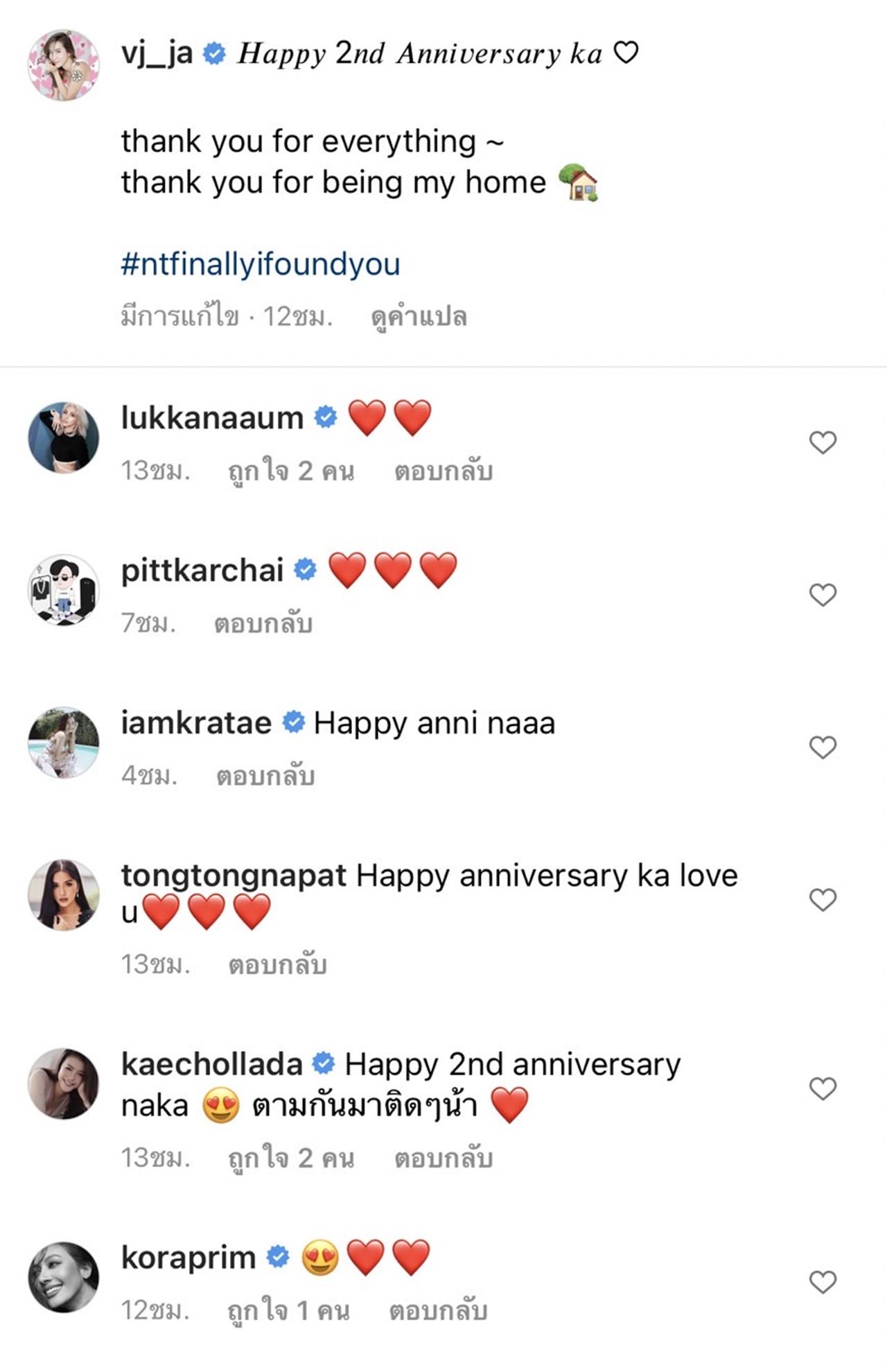Like kaechollada's comment with the heart
The width and height of the screenshot is (887, 1372).
[x=823, y=1088]
